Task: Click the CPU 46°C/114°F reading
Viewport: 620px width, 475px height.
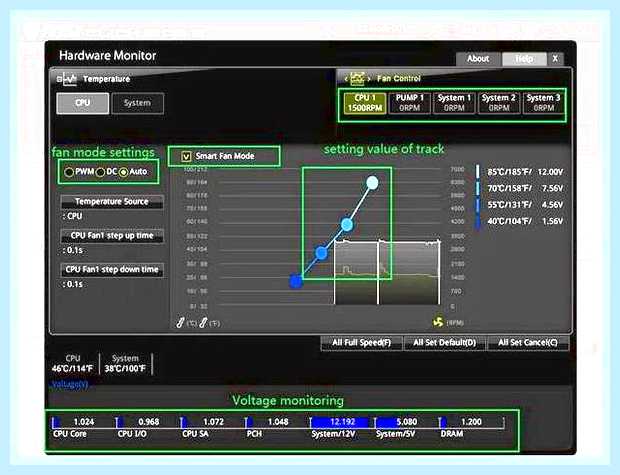Action: click(x=72, y=363)
